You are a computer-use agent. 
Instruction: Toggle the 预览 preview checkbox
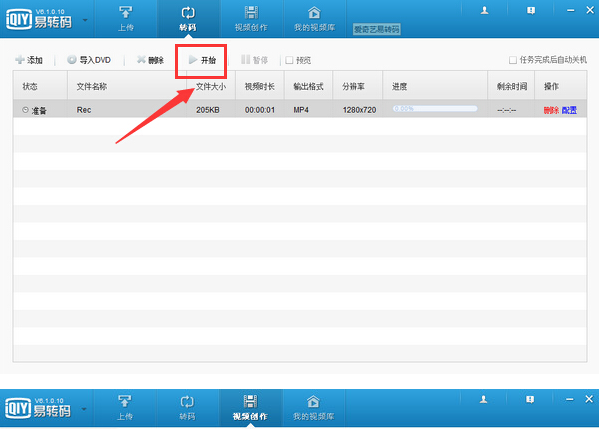pyautogui.click(x=289, y=60)
